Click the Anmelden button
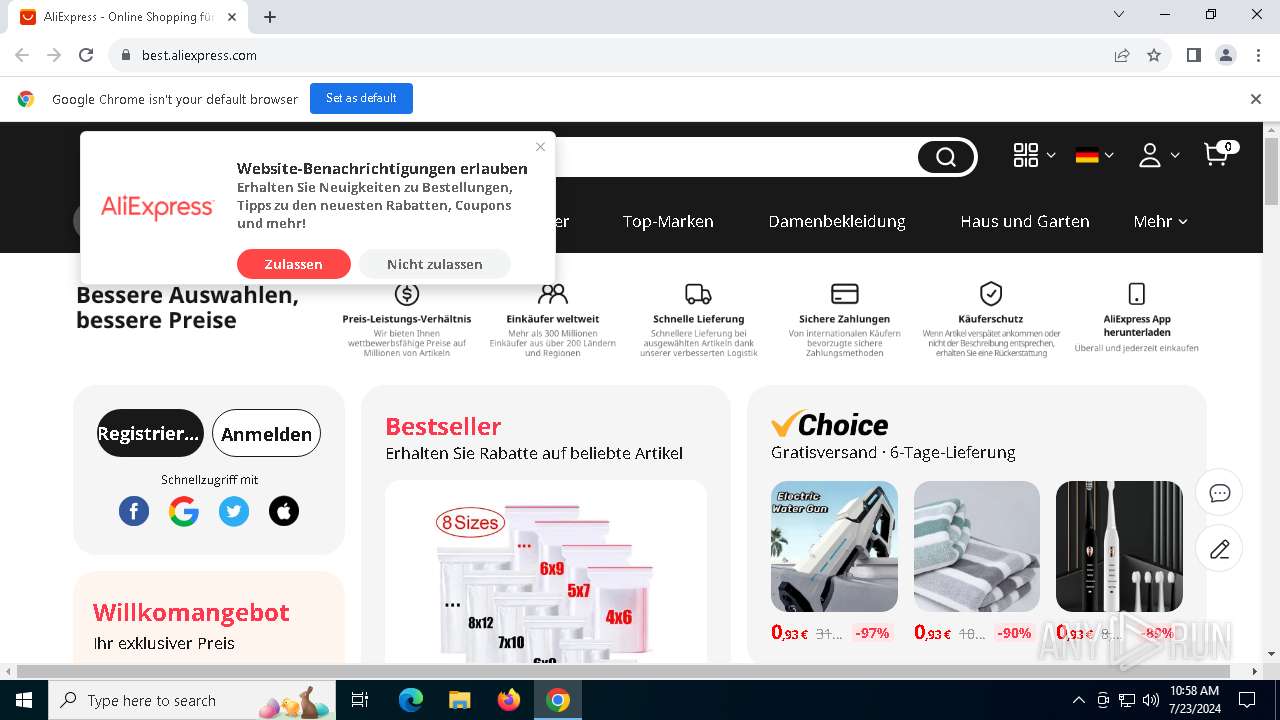The width and height of the screenshot is (1280, 720). click(x=266, y=434)
